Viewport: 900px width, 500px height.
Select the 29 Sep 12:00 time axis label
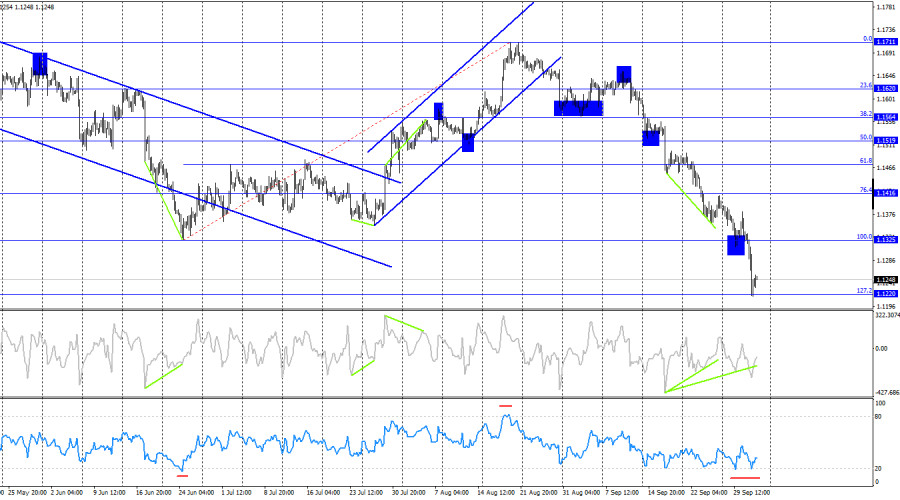751,493
